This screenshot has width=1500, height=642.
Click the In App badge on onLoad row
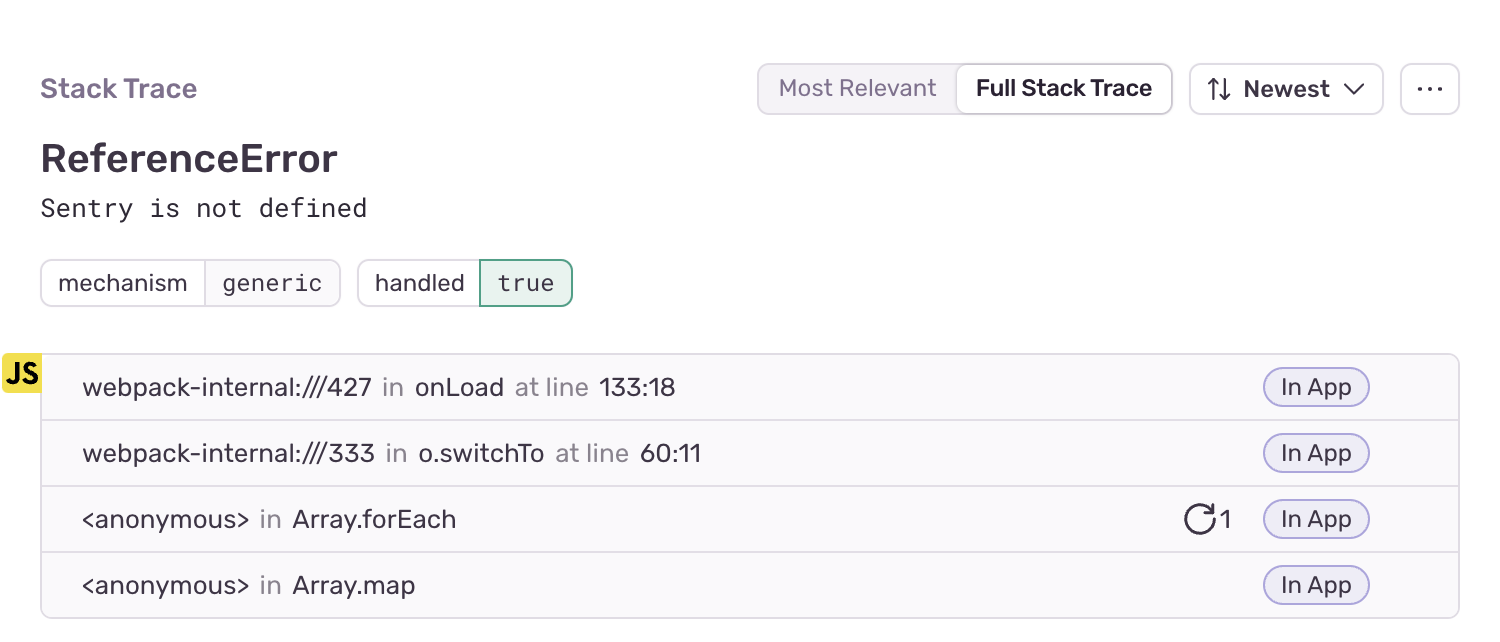pyautogui.click(x=1316, y=387)
